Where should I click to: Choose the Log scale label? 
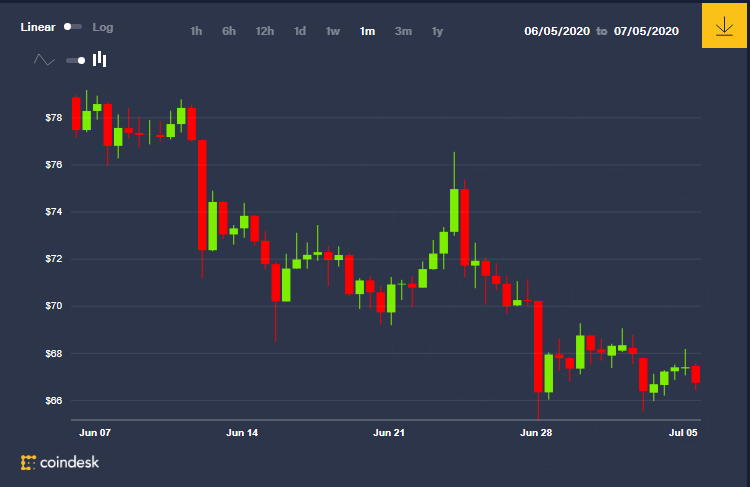pos(103,27)
